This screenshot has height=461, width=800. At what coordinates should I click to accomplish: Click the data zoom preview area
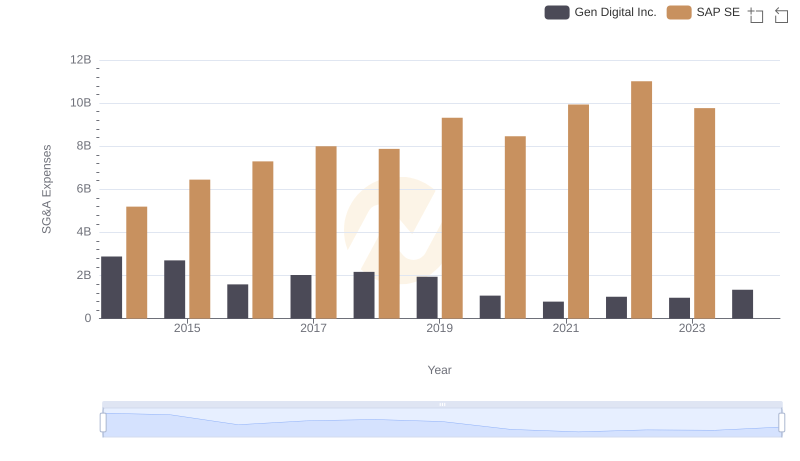point(442,423)
